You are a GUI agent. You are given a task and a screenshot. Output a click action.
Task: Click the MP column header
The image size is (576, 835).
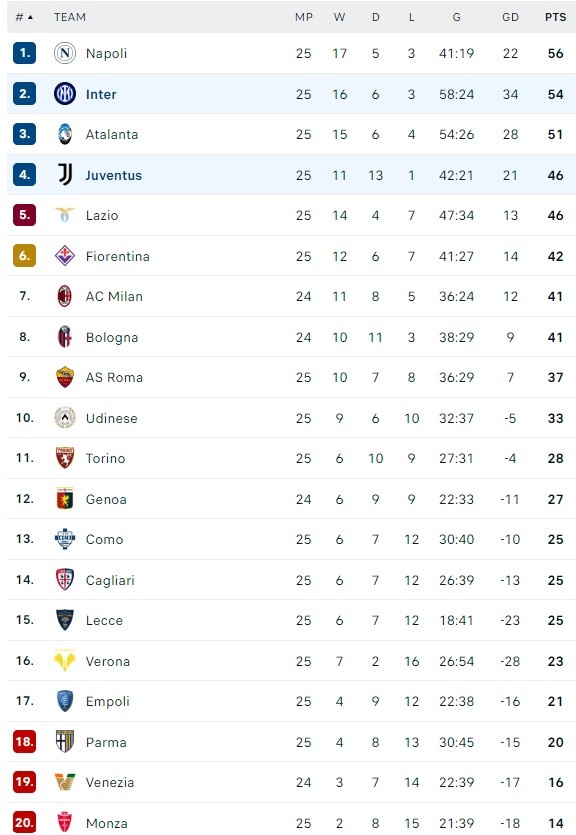pyautogui.click(x=303, y=17)
